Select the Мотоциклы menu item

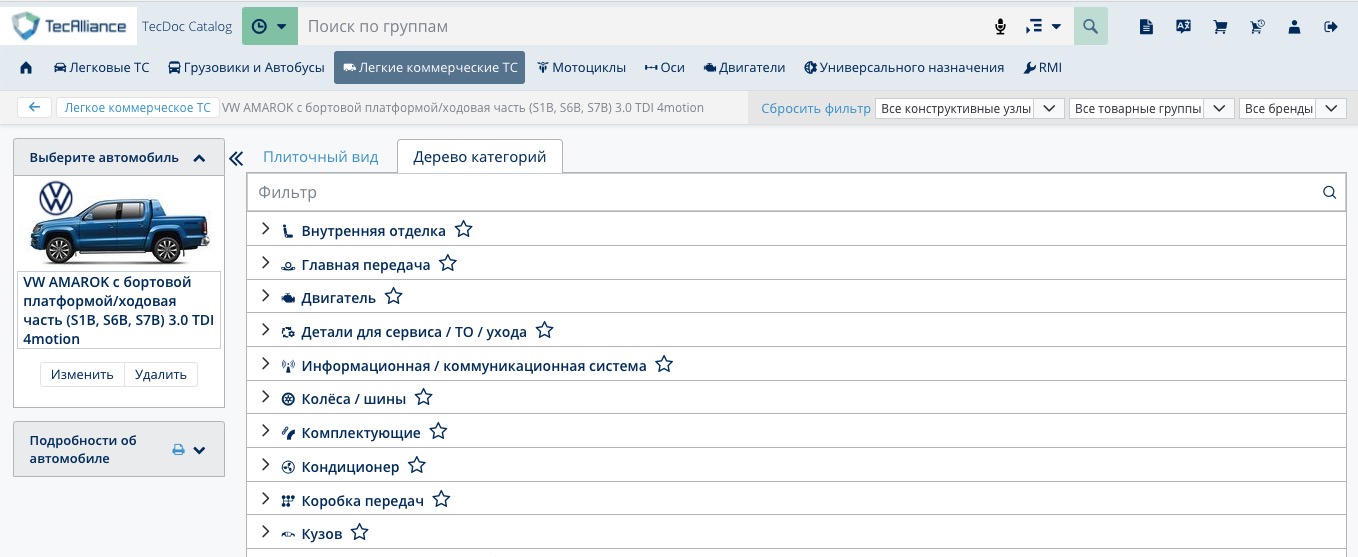pos(581,68)
